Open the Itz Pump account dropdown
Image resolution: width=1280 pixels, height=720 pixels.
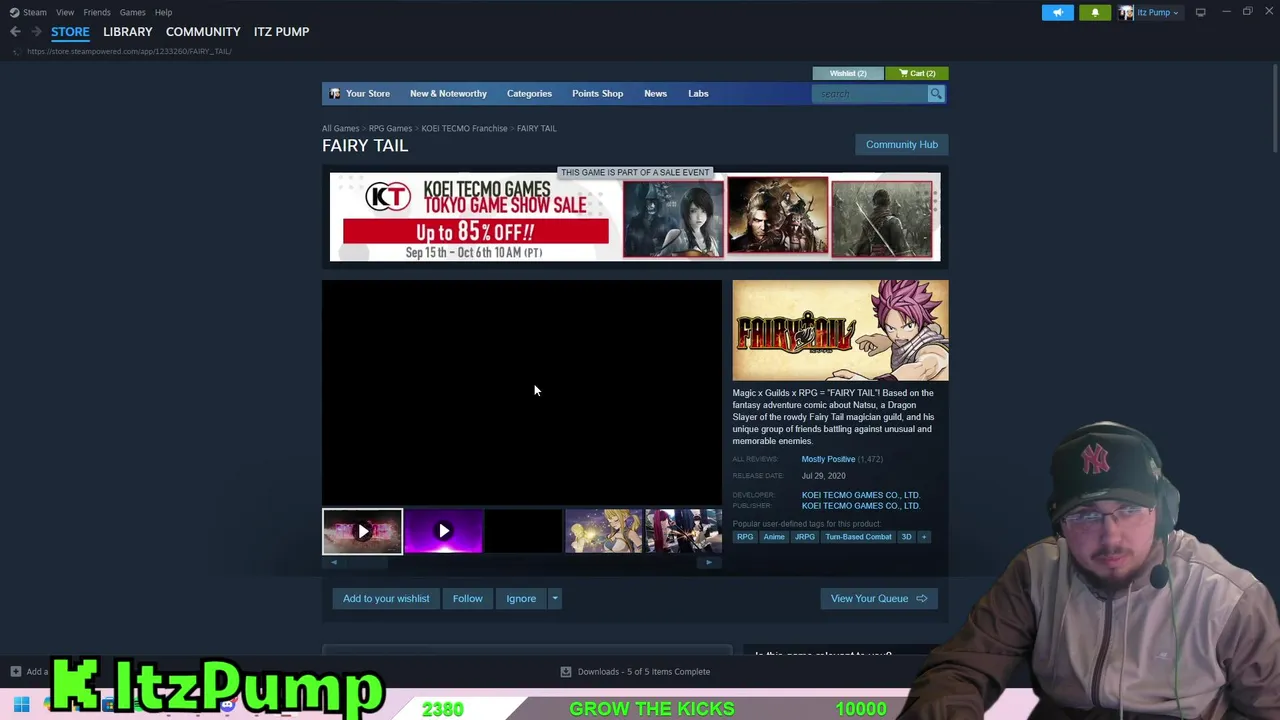tap(1149, 12)
